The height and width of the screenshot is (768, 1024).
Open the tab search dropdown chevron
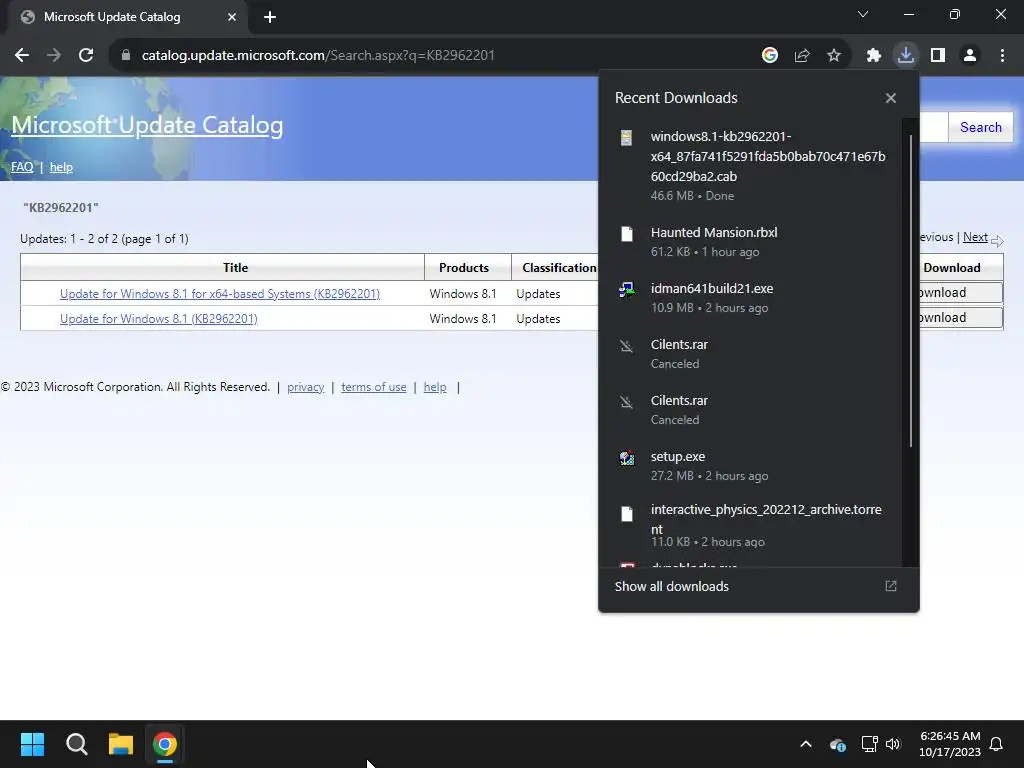(x=863, y=14)
